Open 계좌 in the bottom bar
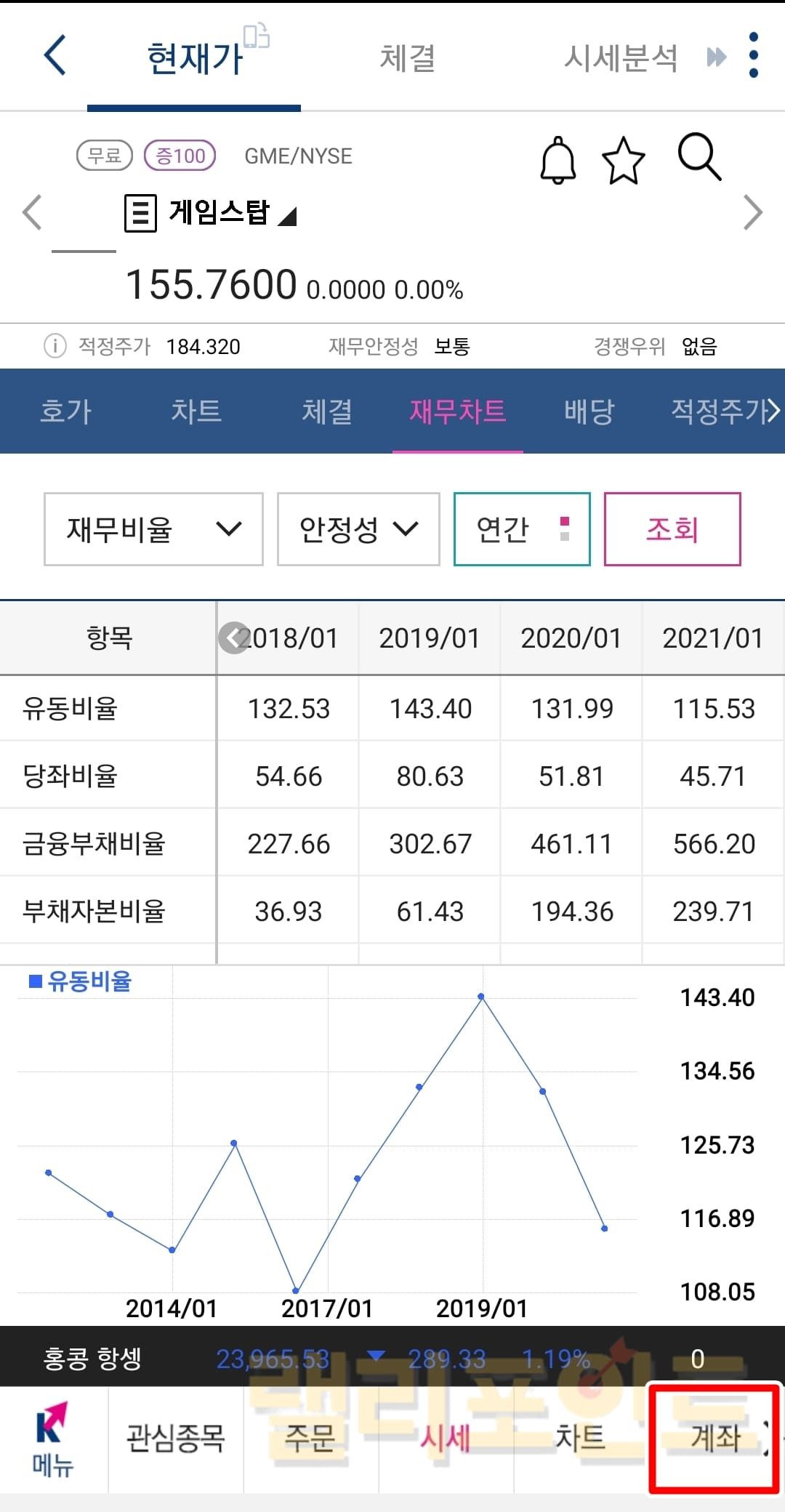This screenshot has height=1512, width=785. click(x=714, y=1438)
